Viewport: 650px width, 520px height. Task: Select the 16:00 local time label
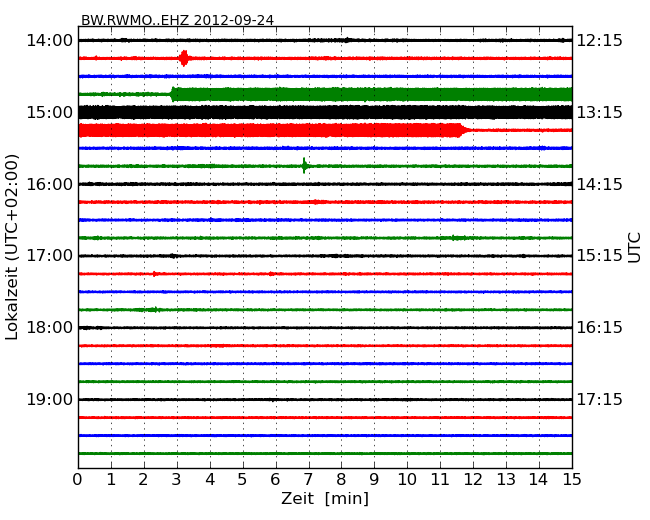(49, 184)
